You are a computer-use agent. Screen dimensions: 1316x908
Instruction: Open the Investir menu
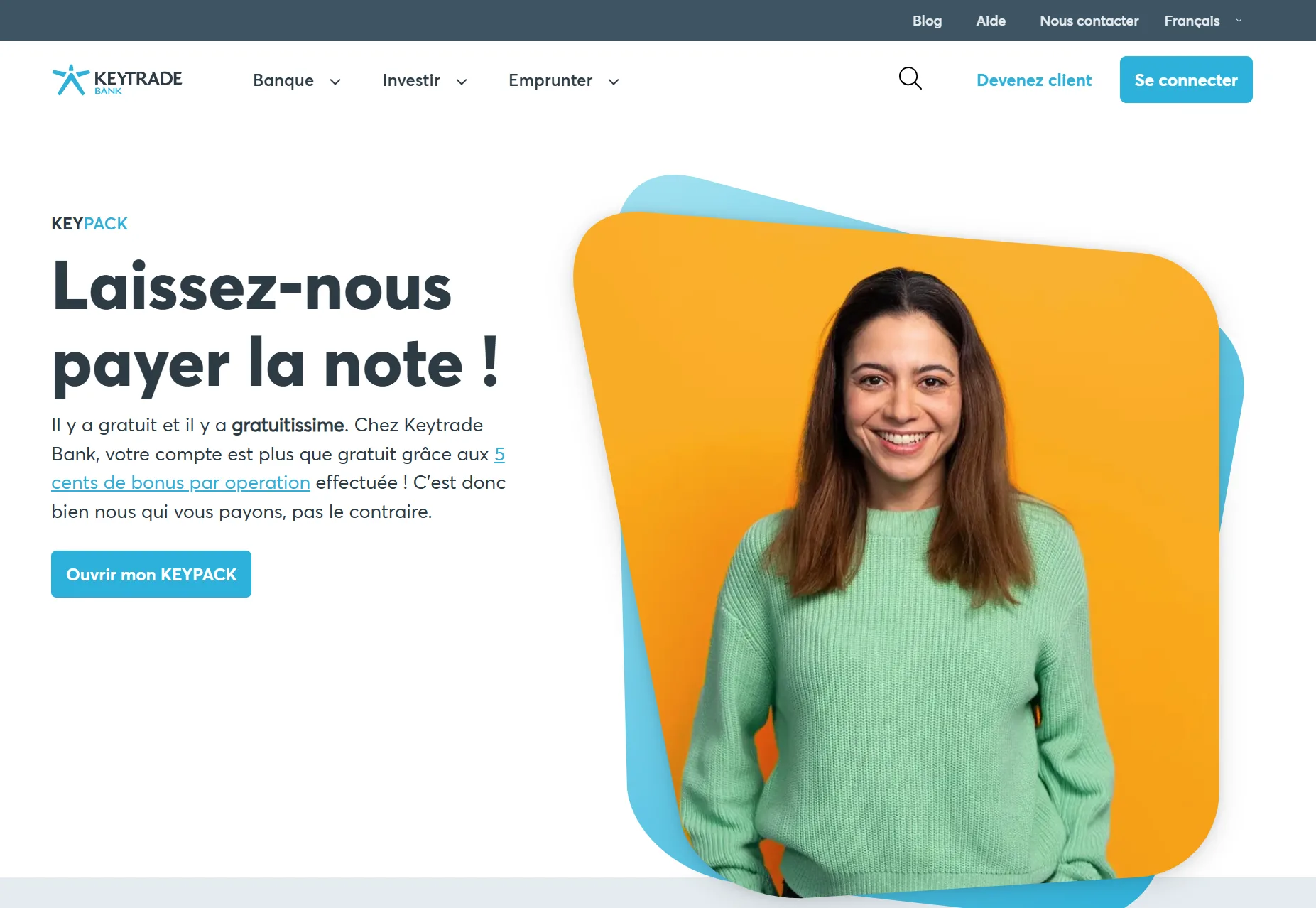coord(411,80)
